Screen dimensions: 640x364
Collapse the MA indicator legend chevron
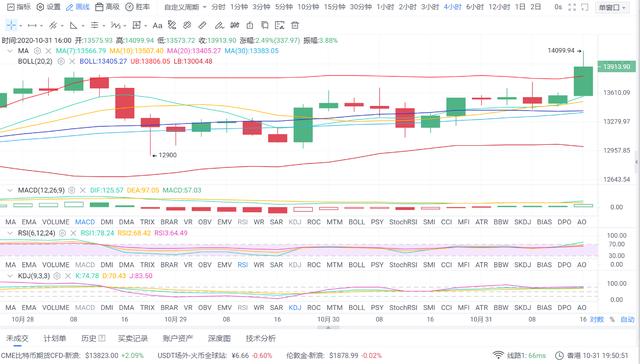point(10,51)
